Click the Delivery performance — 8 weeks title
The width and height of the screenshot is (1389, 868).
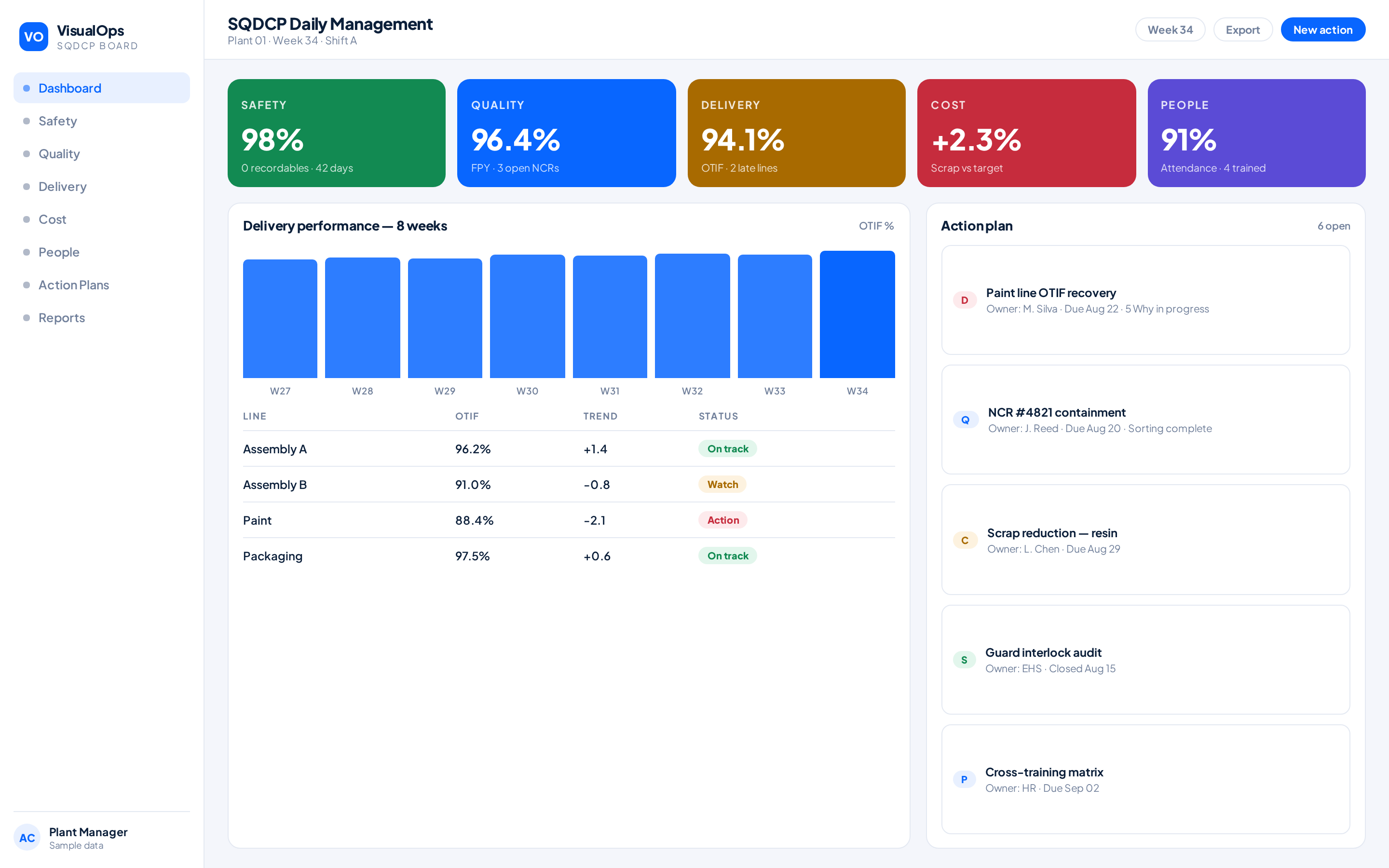pos(345,226)
